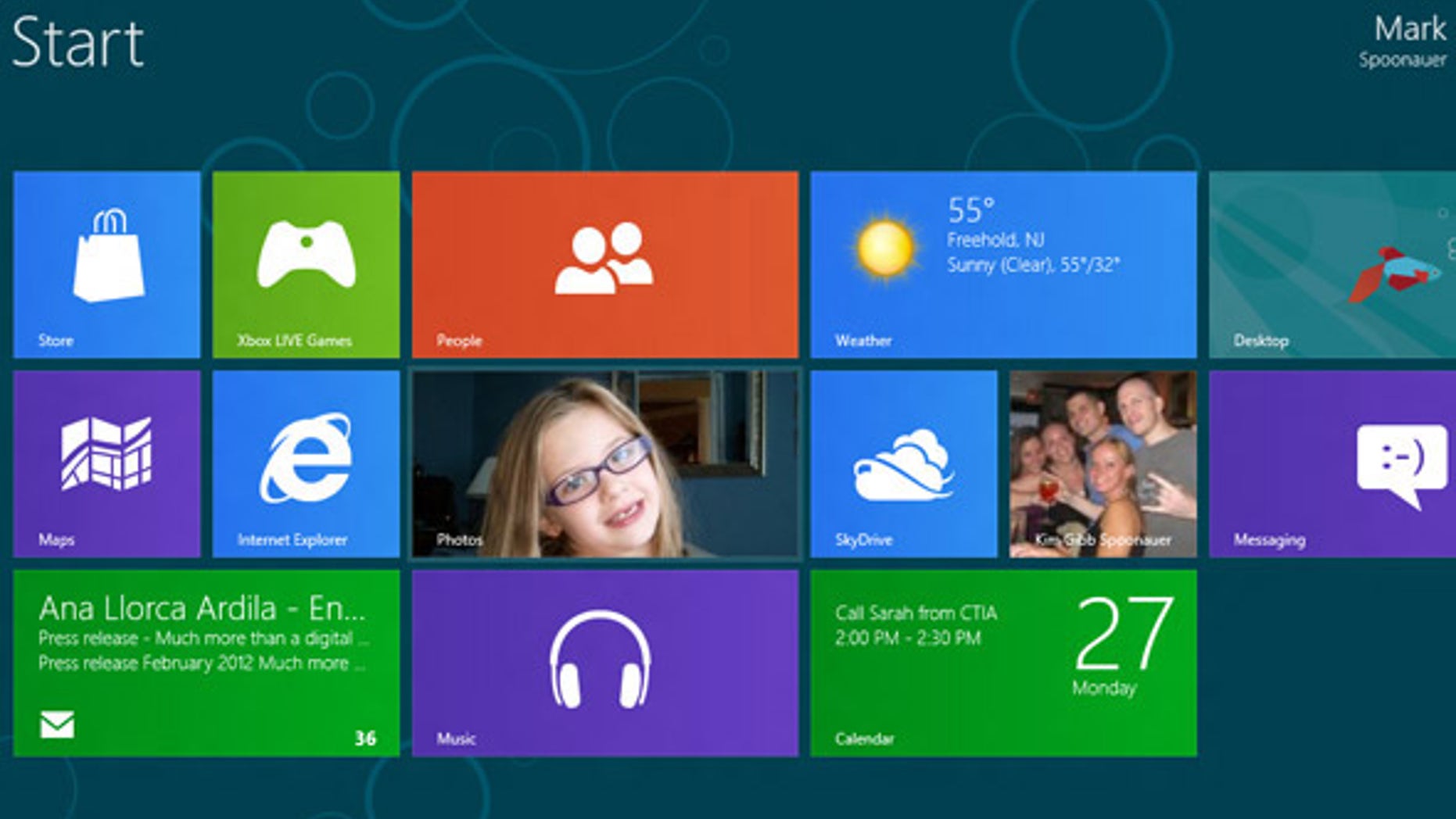Click the Mark Spoonauer user name
1456x819 pixels.
click(1404, 41)
